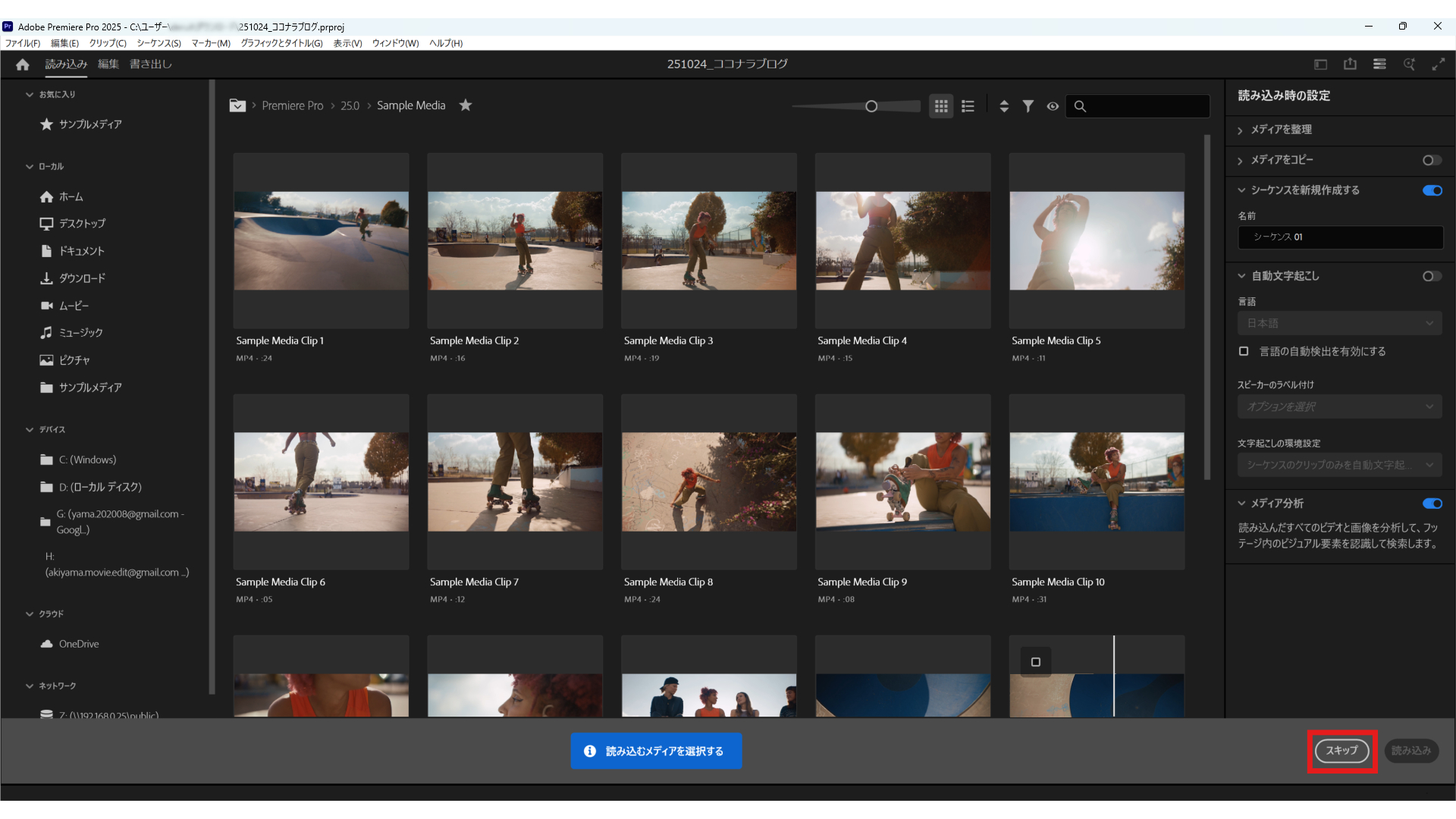Image resolution: width=1456 pixels, height=819 pixels.
Task: Open the ウィンドウ(W) menu
Action: point(395,43)
